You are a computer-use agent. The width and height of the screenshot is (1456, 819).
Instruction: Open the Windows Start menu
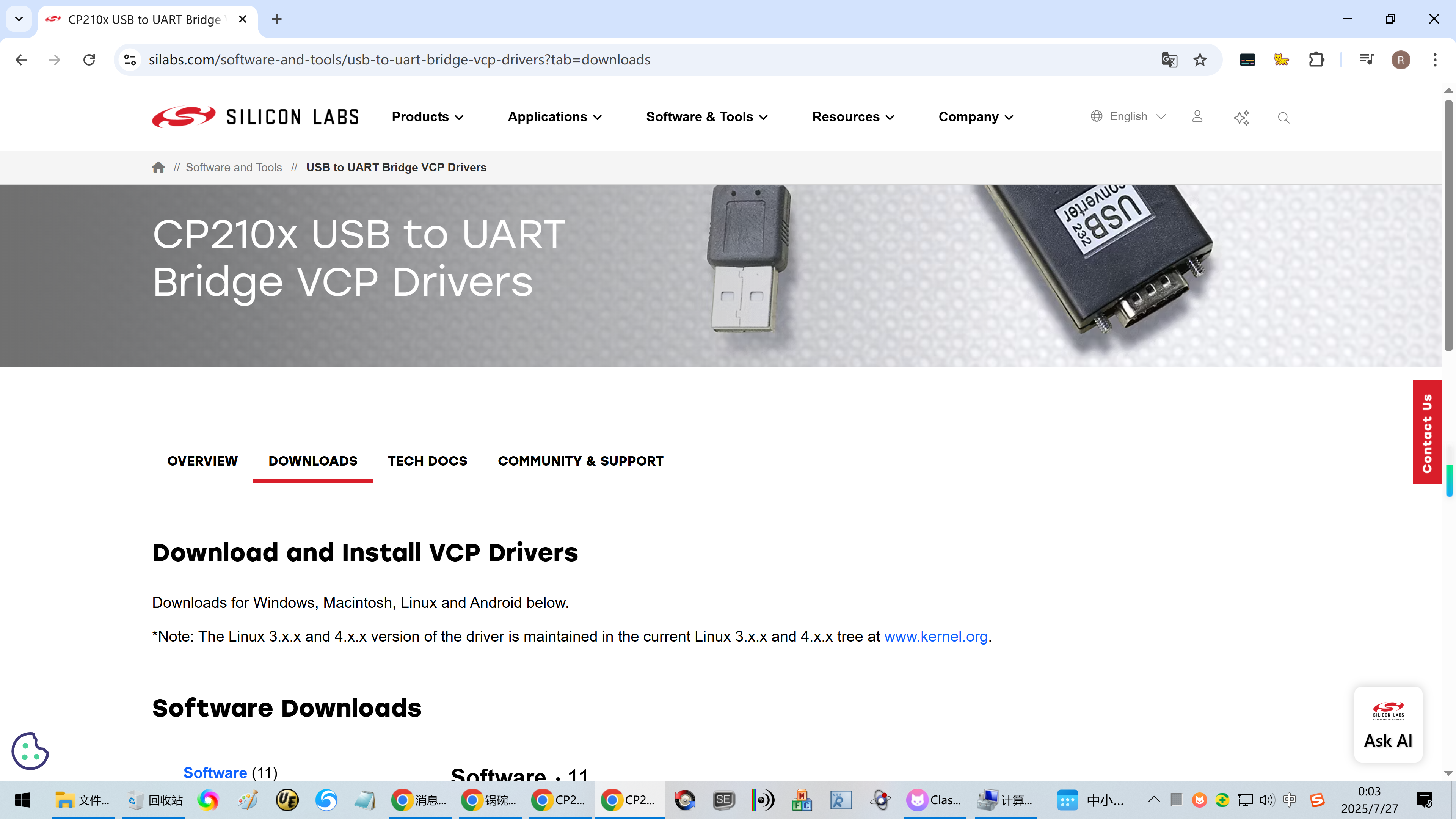tap(23, 800)
